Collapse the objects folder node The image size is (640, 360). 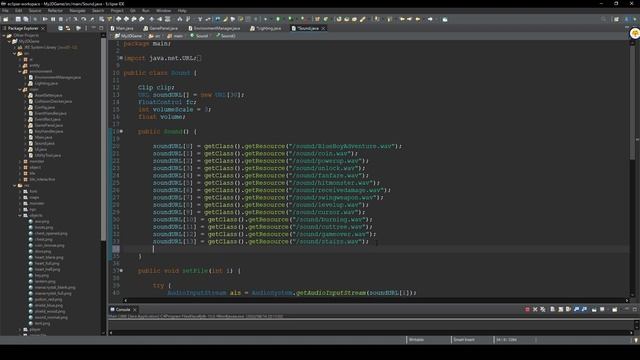click(20, 215)
